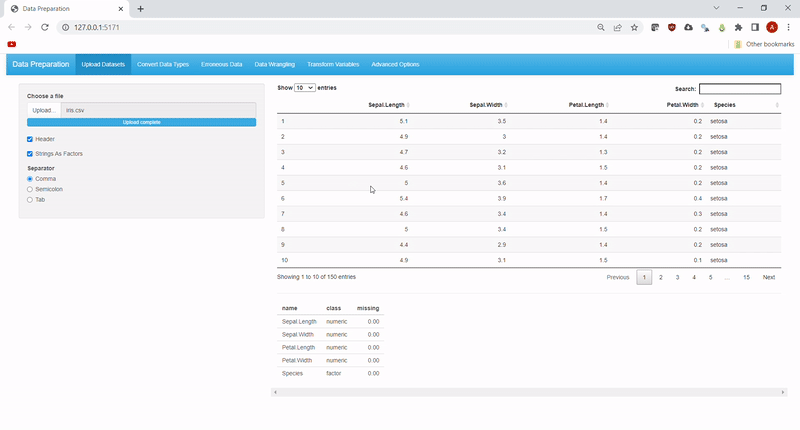Open the tab search chevron
The height and width of the screenshot is (430, 800).
[x=716, y=8]
